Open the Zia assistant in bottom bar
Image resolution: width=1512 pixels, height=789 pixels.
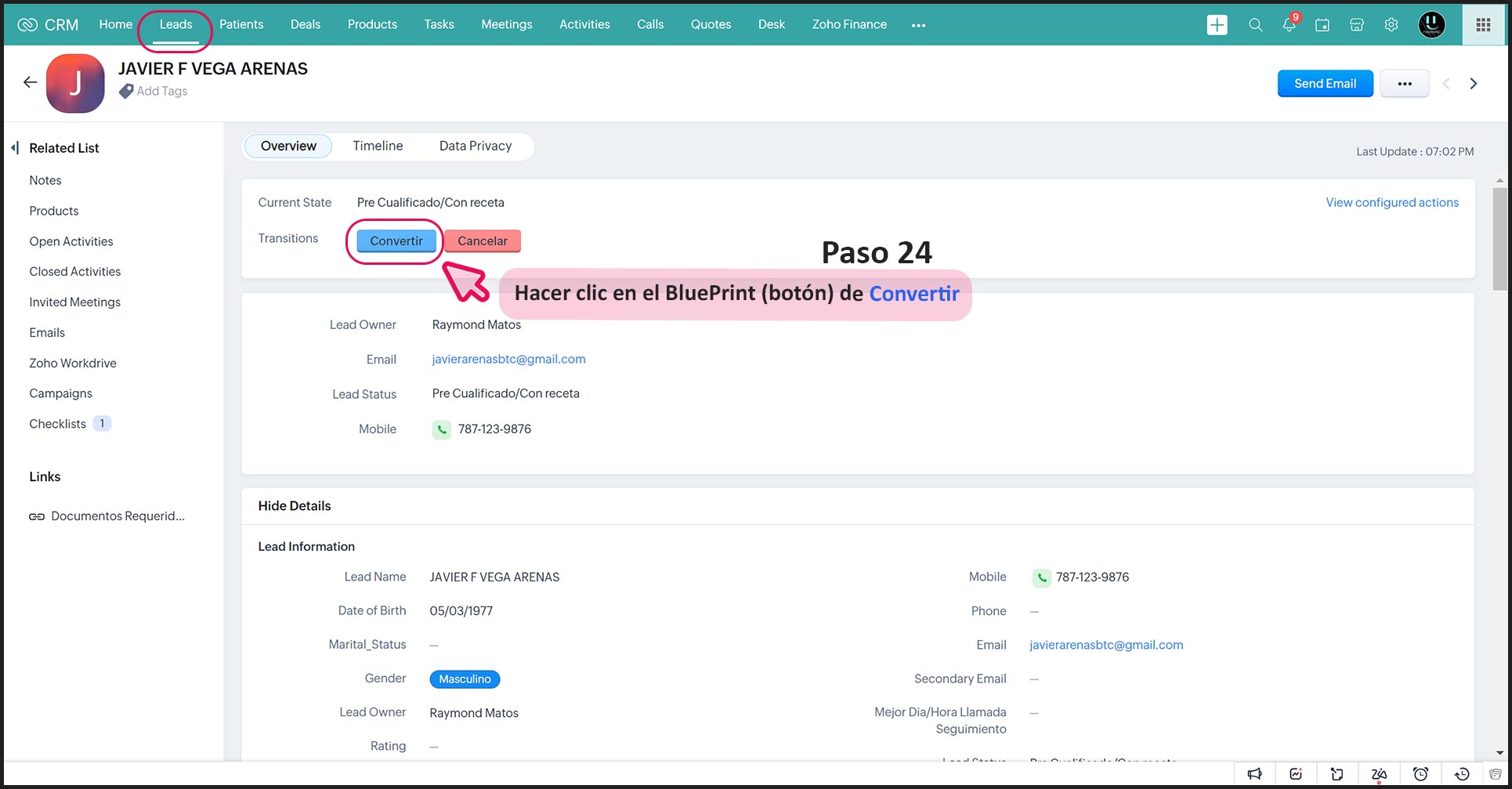(1379, 774)
